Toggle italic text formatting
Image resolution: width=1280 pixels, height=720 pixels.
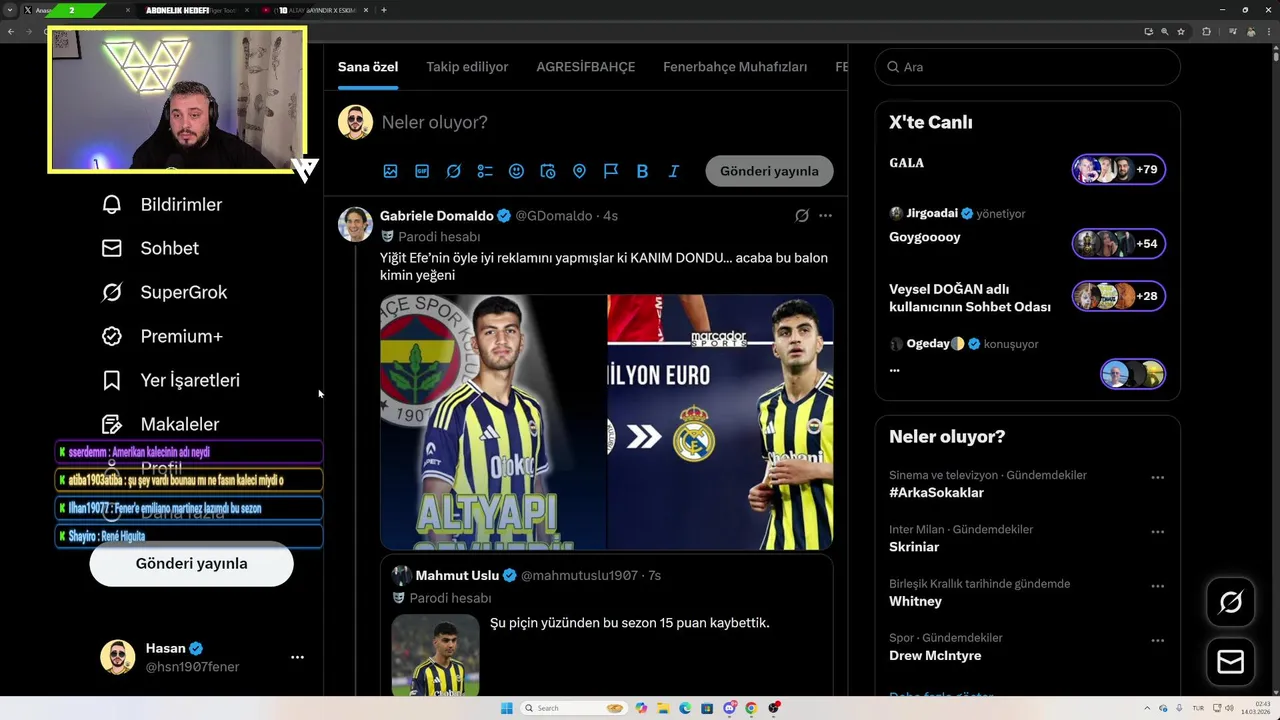click(674, 171)
